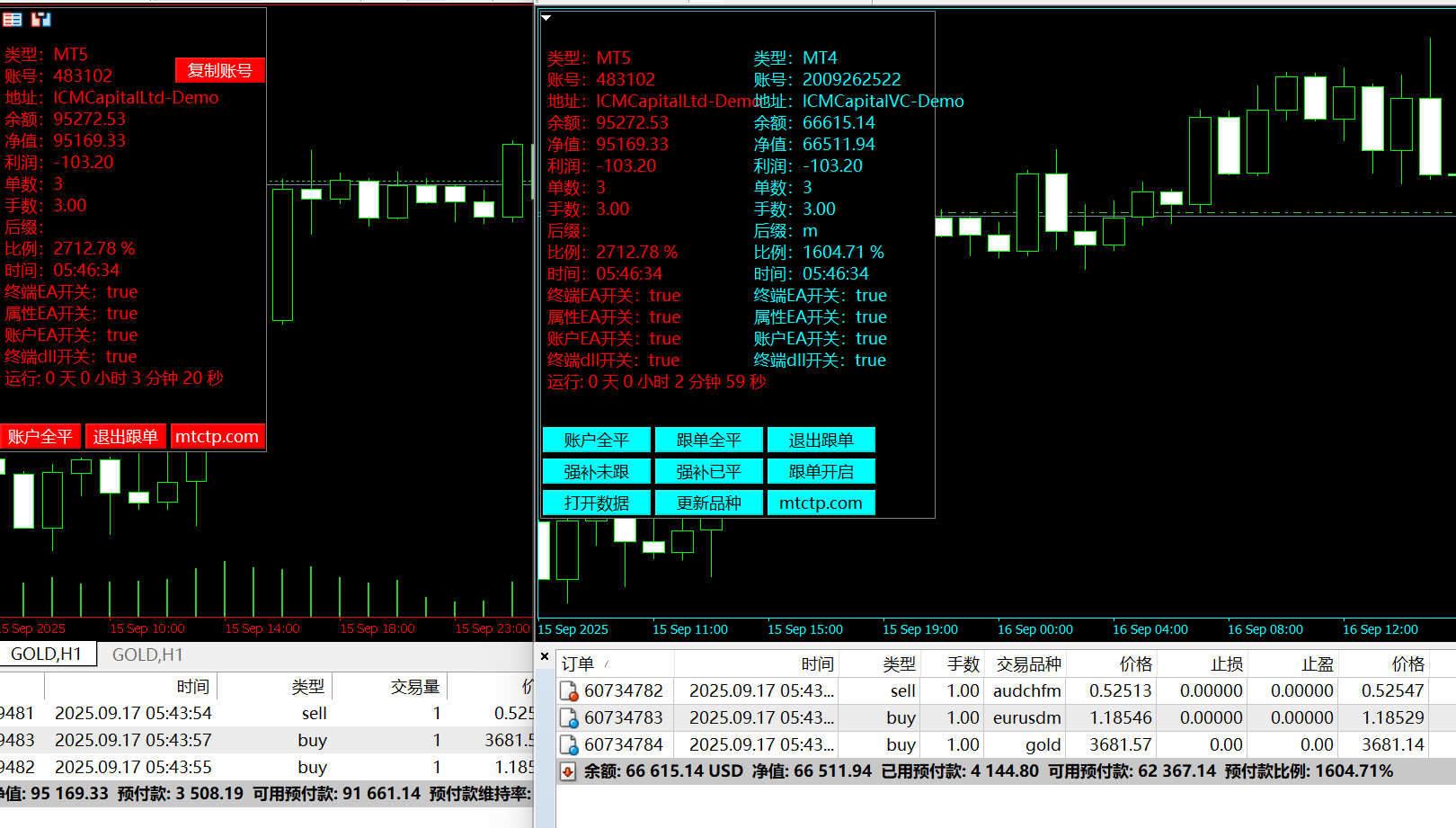Click the buy order icon for 60734784
This screenshot has width=1456, height=828.
tap(568, 745)
